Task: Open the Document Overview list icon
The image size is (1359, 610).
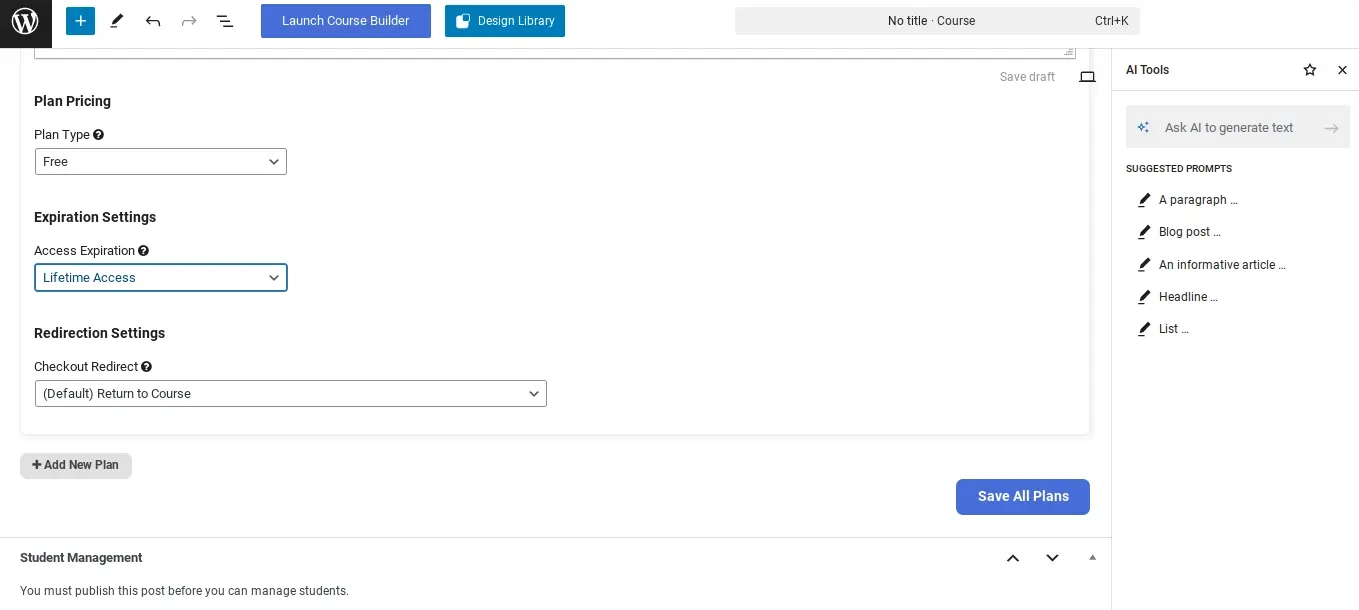Action: coord(225,20)
